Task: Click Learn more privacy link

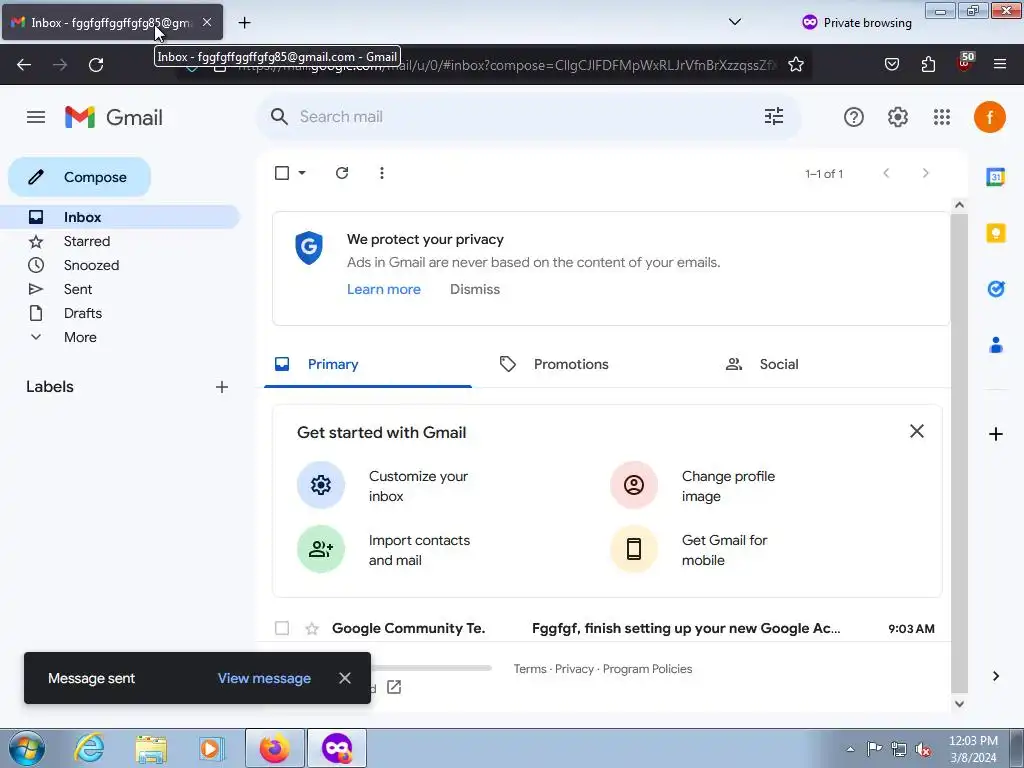Action: pos(383,289)
